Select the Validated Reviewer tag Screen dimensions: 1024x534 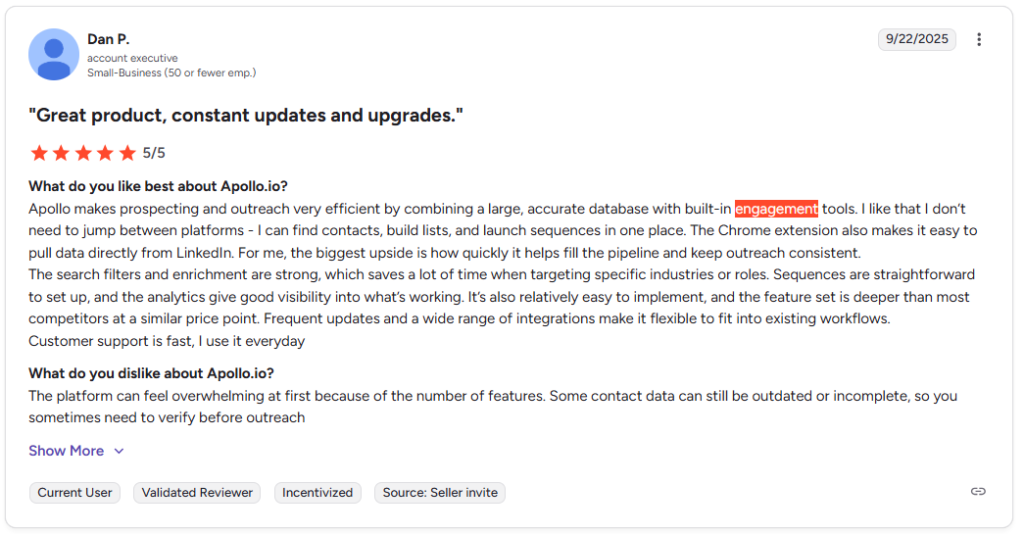tap(197, 492)
